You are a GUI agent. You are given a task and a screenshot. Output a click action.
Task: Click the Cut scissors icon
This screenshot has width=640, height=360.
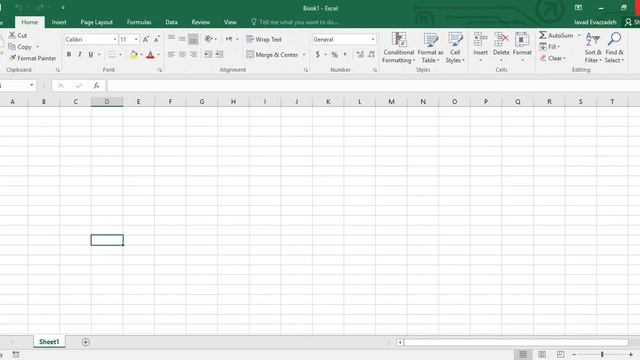coord(13,36)
